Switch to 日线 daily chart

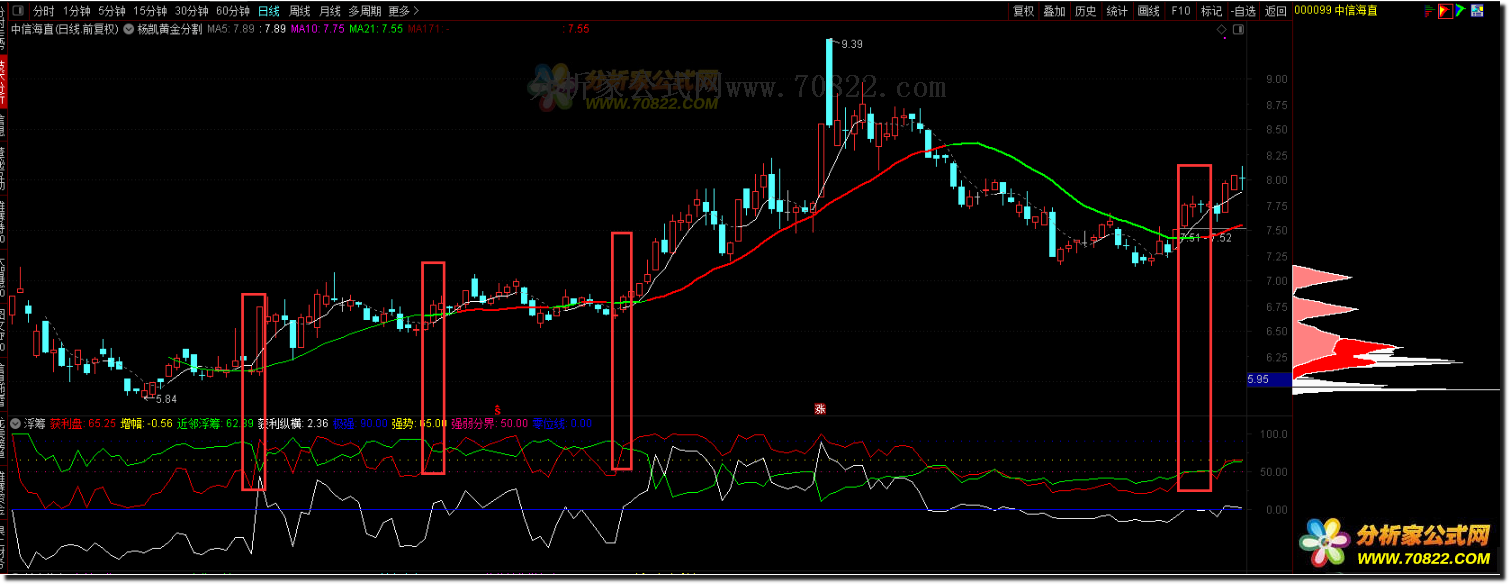tap(269, 11)
